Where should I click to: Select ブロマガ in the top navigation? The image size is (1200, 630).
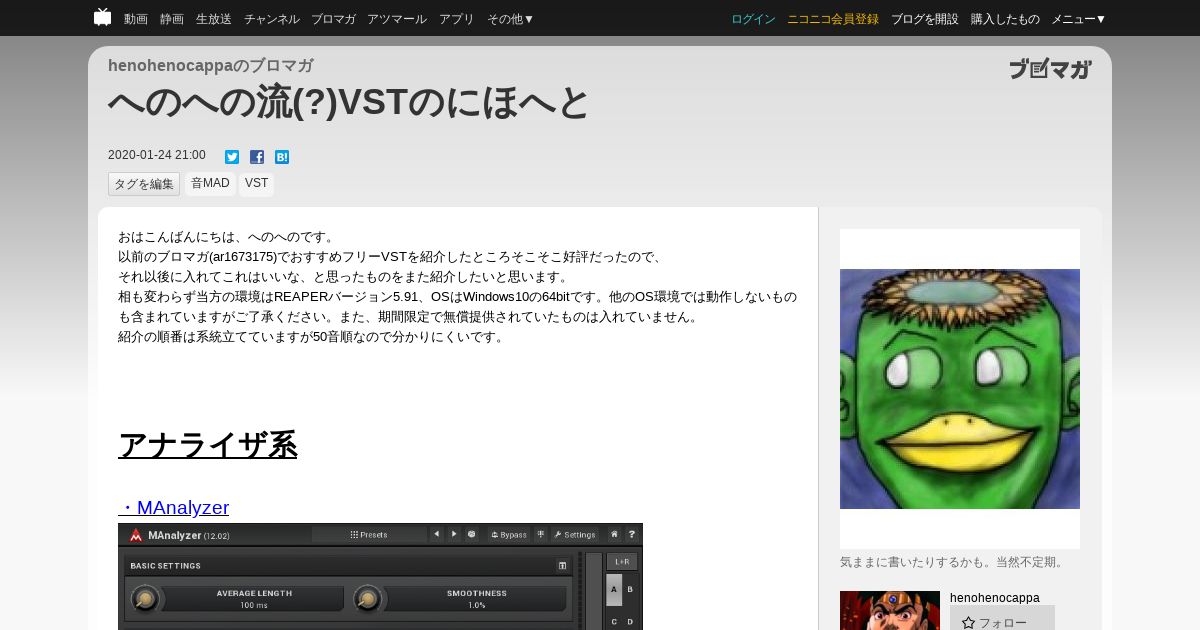pyautogui.click(x=333, y=19)
